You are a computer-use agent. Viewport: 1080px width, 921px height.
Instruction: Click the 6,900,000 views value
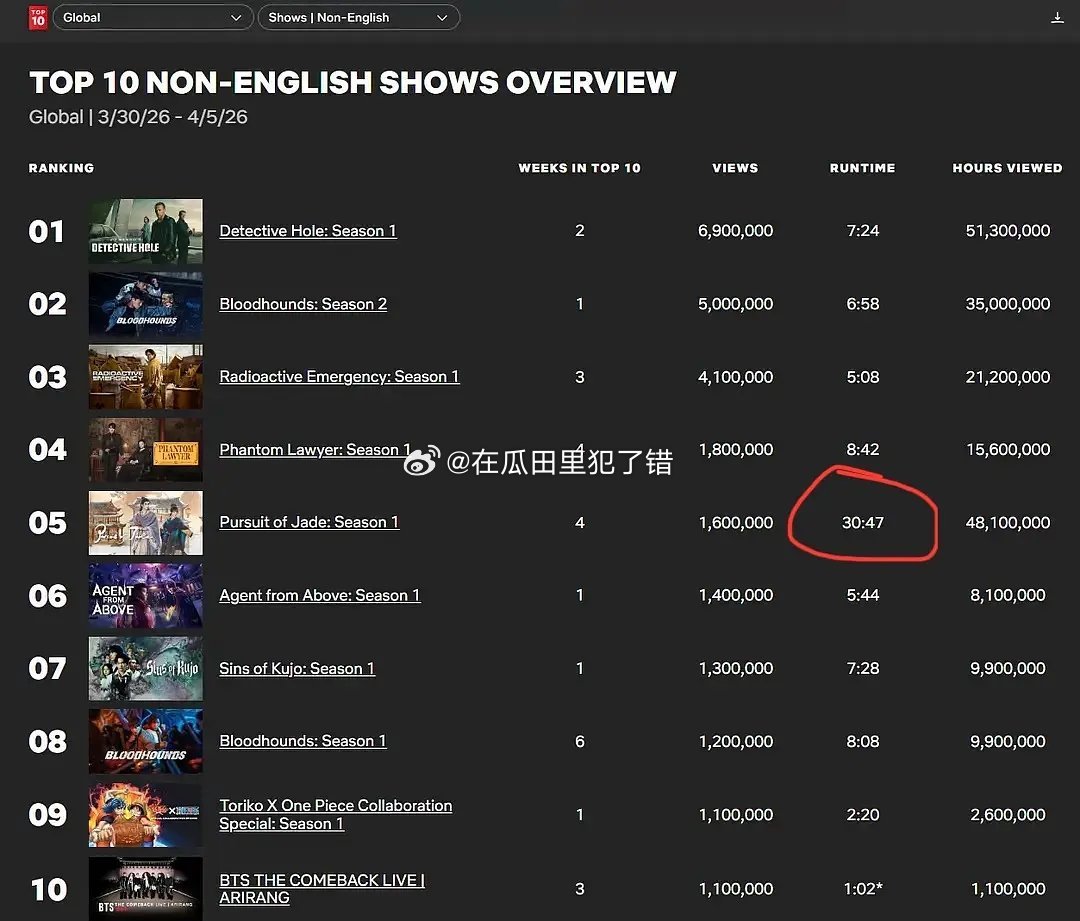point(735,231)
